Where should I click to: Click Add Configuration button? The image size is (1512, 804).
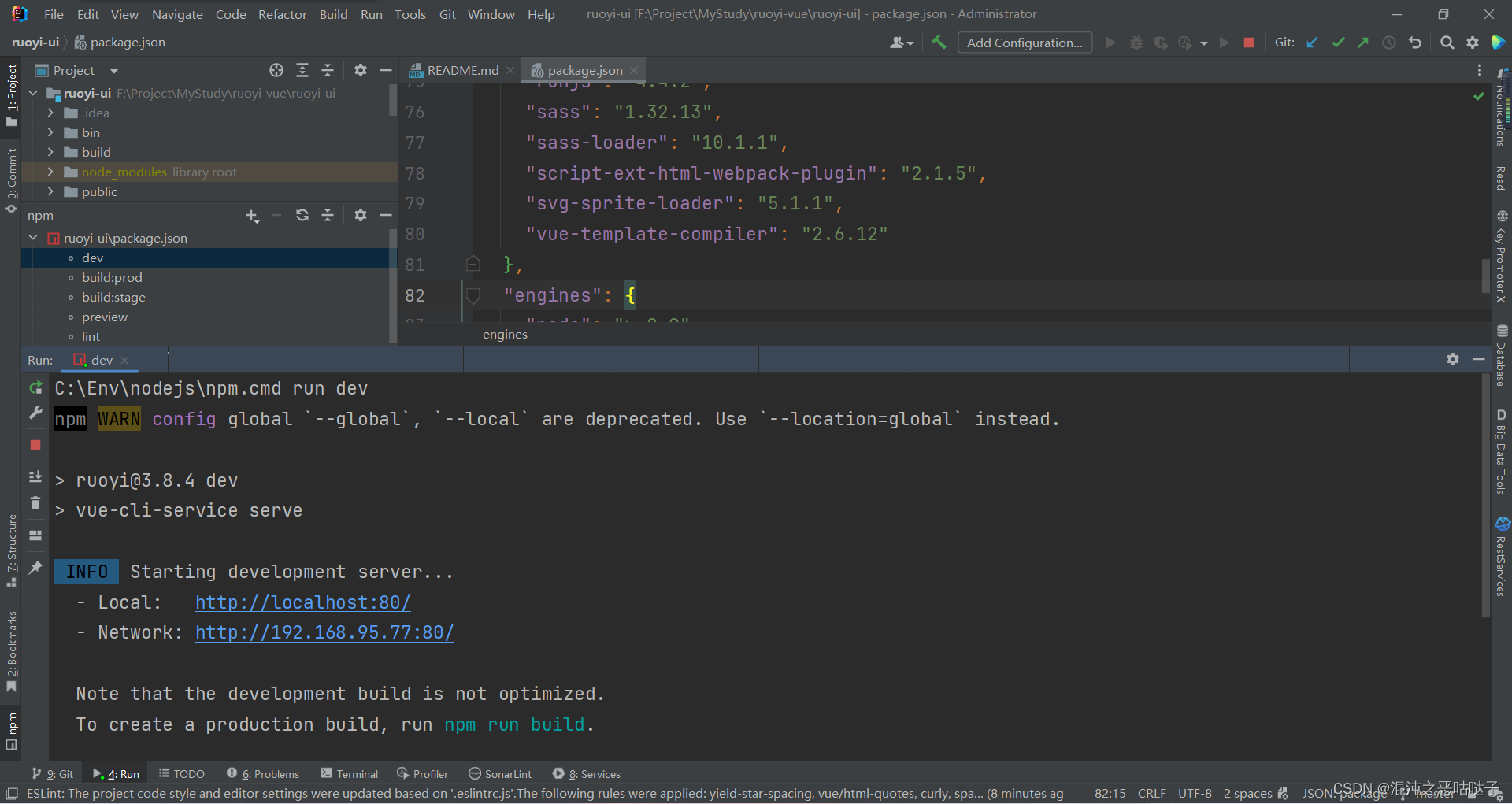[x=1025, y=43]
